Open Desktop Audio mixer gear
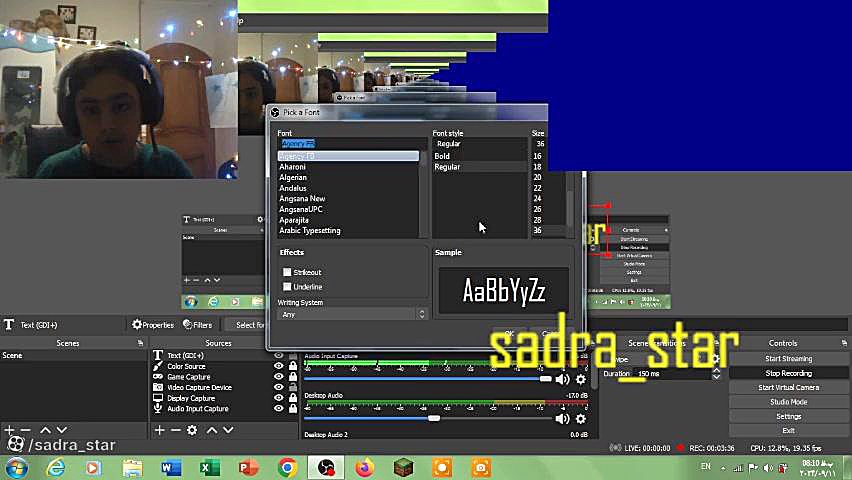Image resolution: width=852 pixels, height=480 pixels. tap(581, 419)
